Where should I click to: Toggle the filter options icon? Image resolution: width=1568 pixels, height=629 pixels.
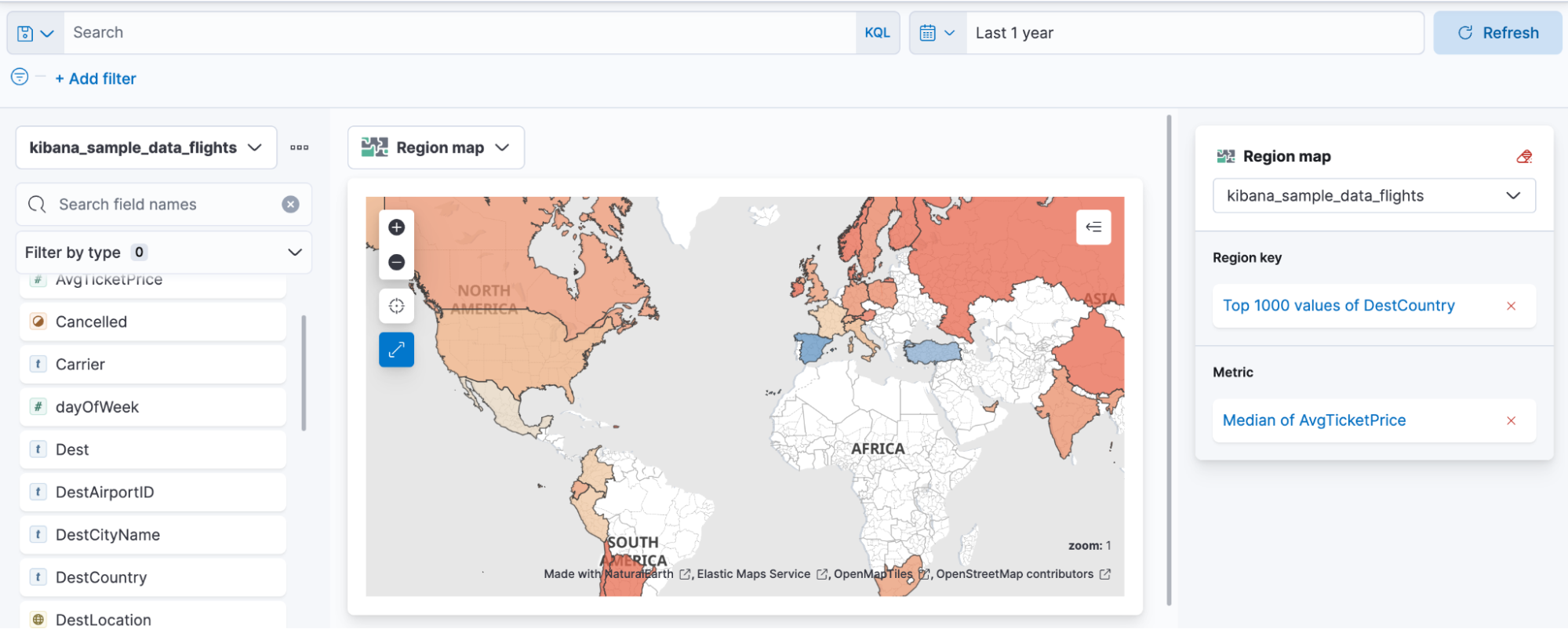20,77
